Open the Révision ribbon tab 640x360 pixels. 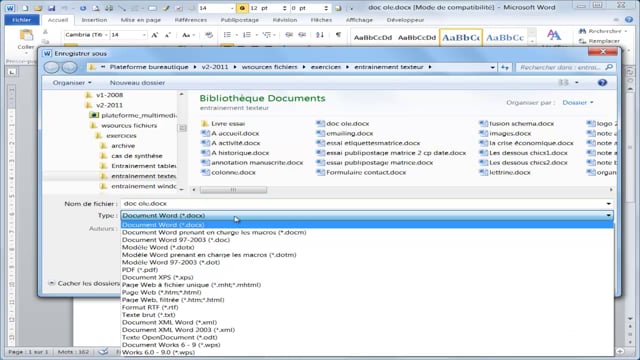[285, 20]
